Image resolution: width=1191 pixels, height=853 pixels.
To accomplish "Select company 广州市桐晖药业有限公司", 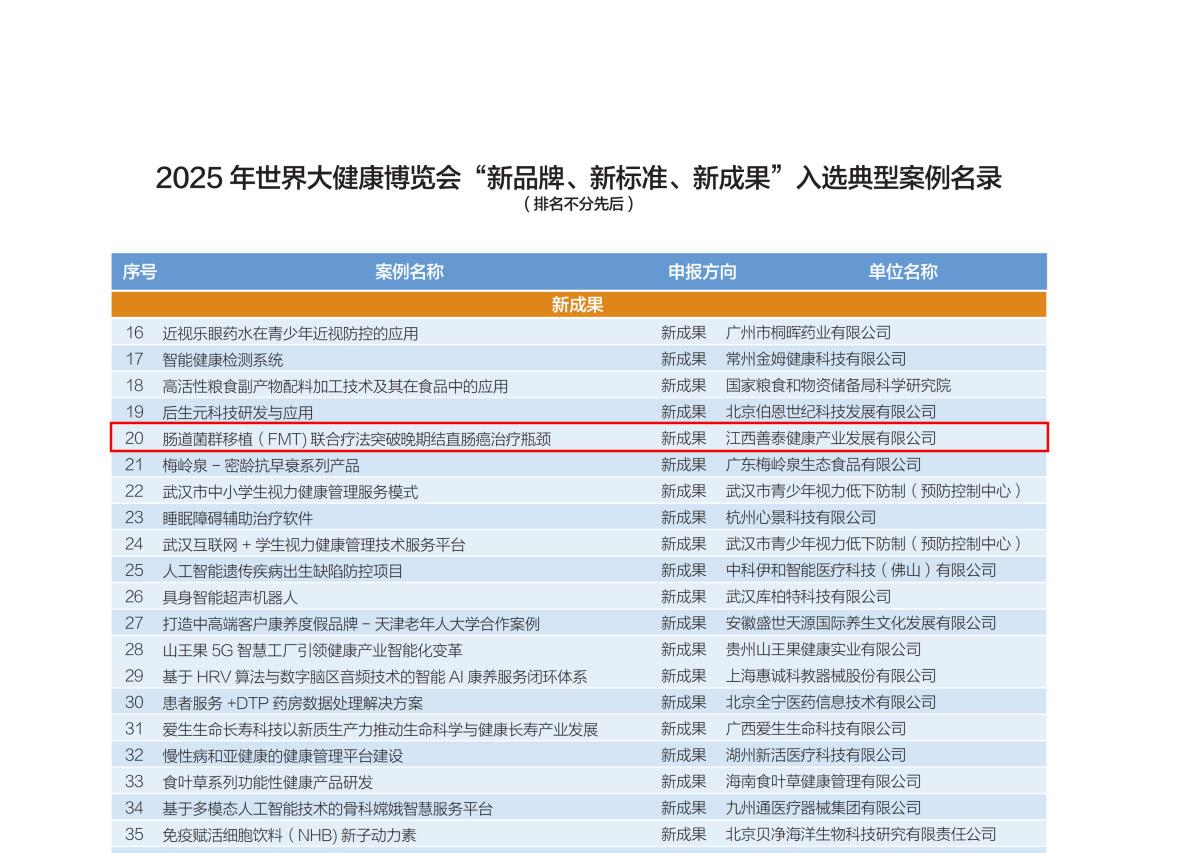I will 808,333.
